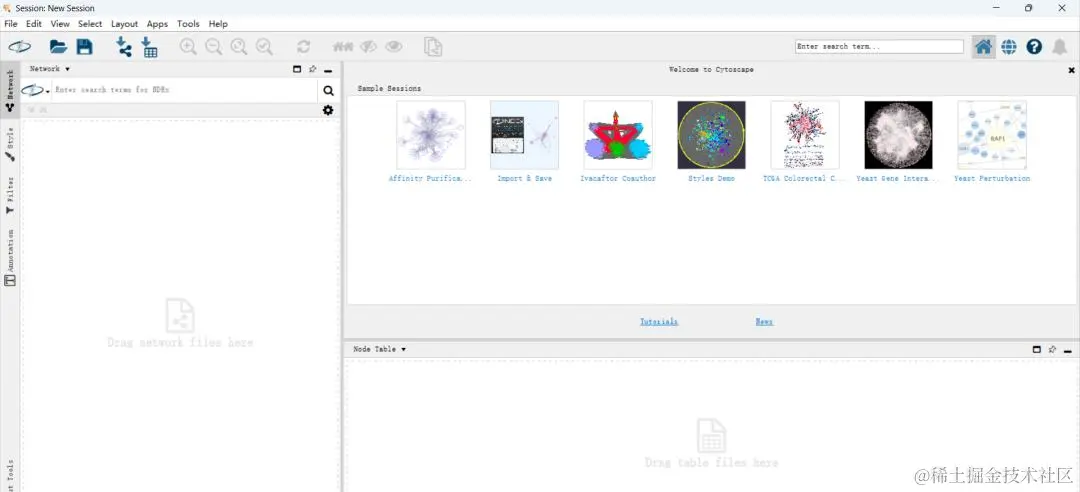Click the NDEx search magnifier button
Screen dimensions: 1080x492
point(329,90)
